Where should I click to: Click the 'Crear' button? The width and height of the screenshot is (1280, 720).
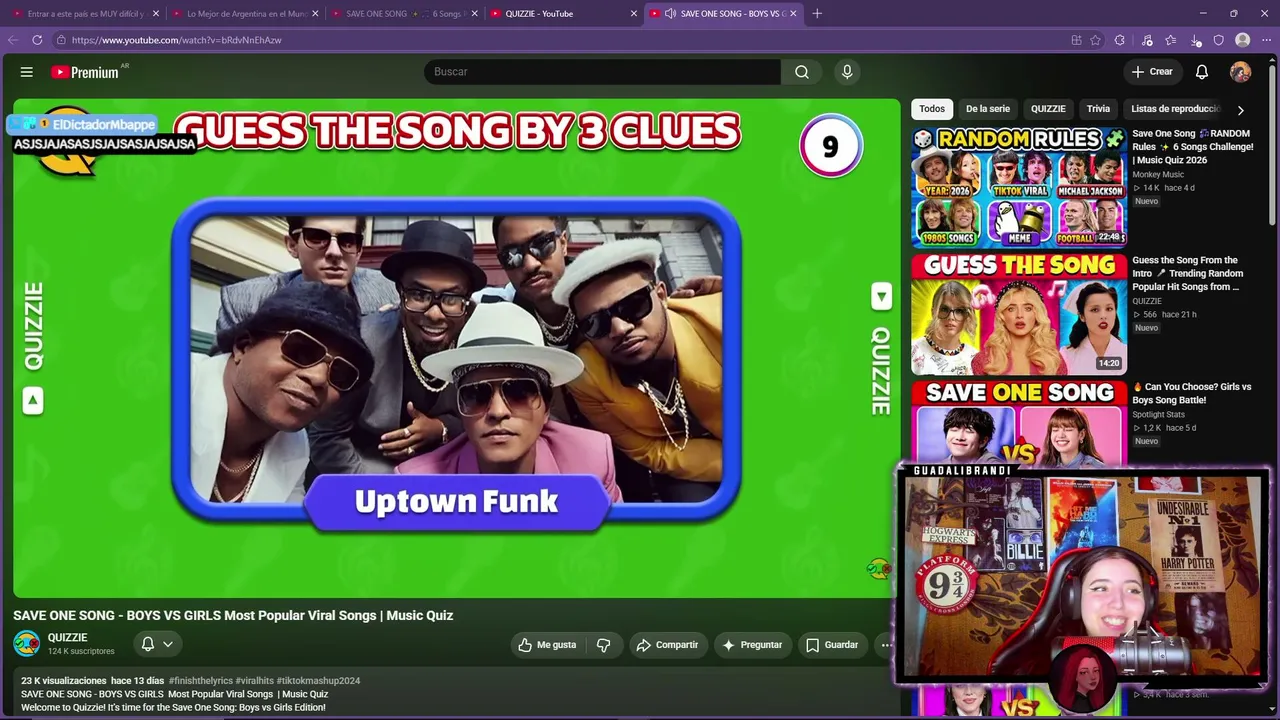[1152, 72]
